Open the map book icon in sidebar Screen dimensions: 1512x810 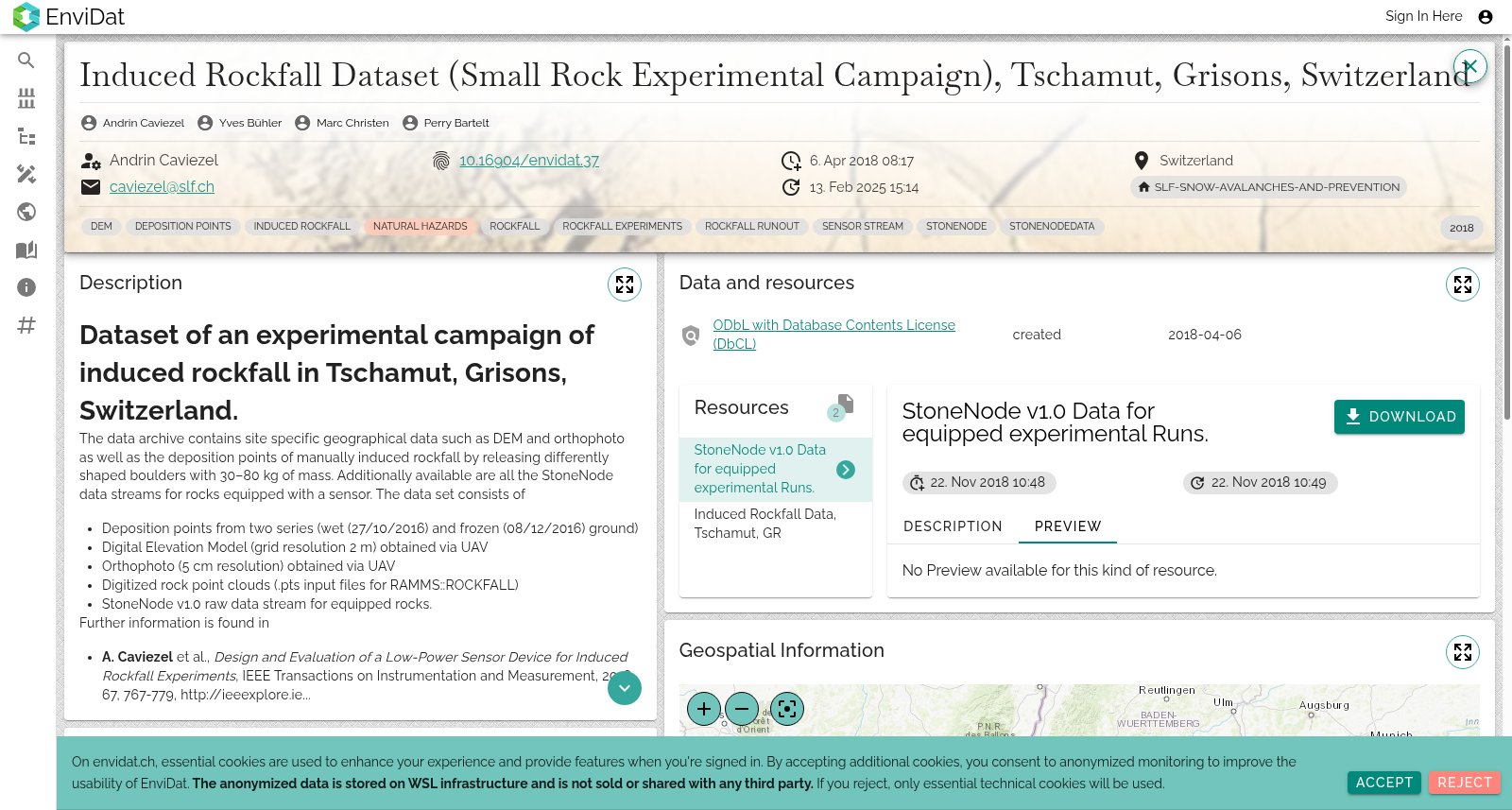point(26,250)
